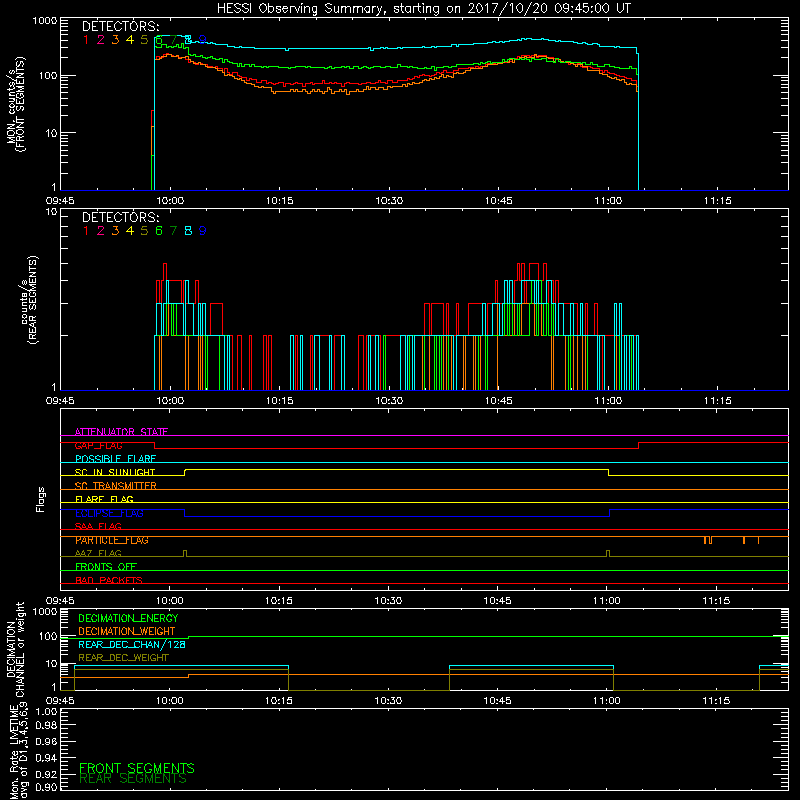The height and width of the screenshot is (800, 800).
Task: Select red detector number 1 in front segments legend
Action: tap(86, 39)
